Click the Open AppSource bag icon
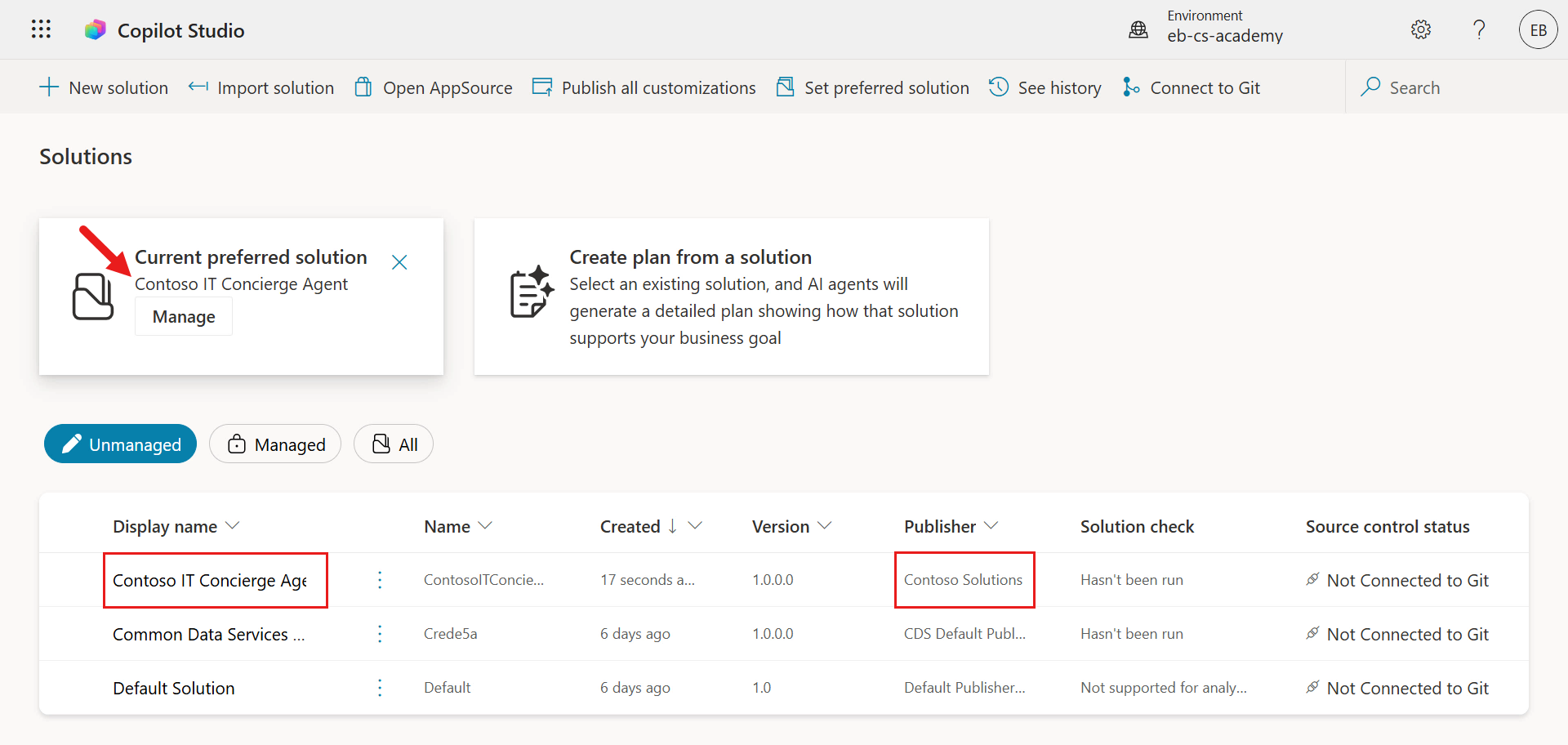This screenshot has height=745, width=1568. pyautogui.click(x=363, y=87)
